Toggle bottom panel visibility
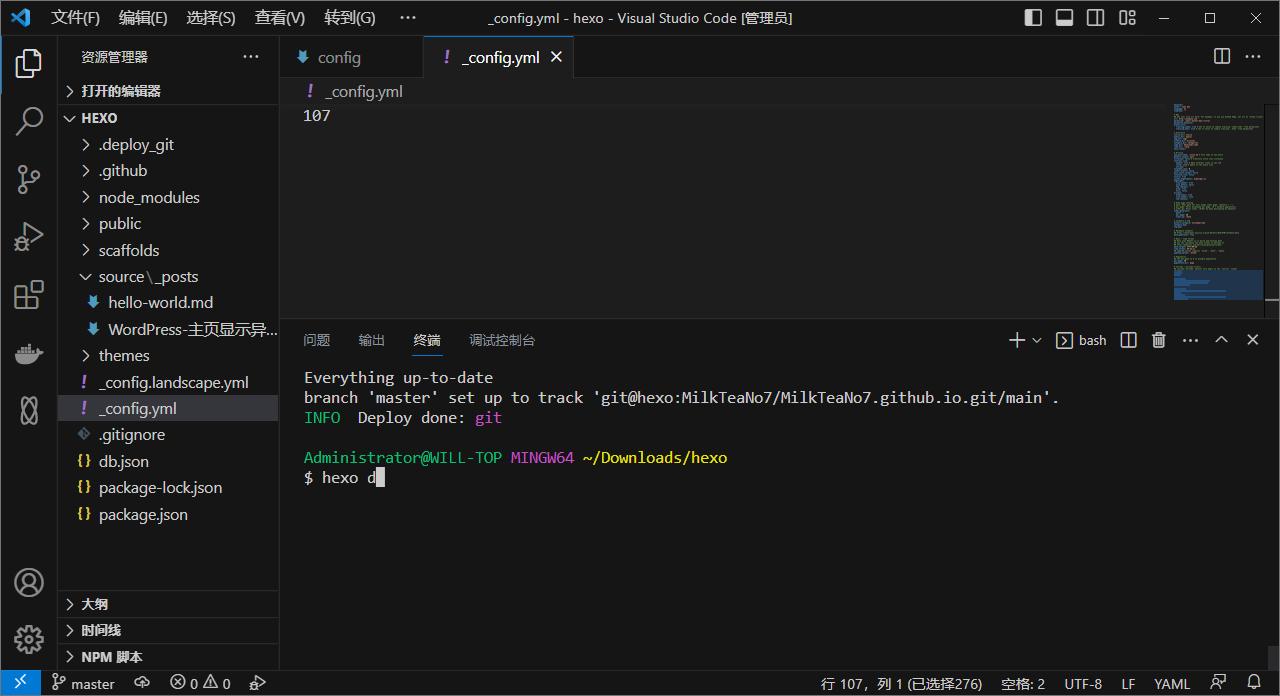1280x696 pixels. (x=1065, y=18)
